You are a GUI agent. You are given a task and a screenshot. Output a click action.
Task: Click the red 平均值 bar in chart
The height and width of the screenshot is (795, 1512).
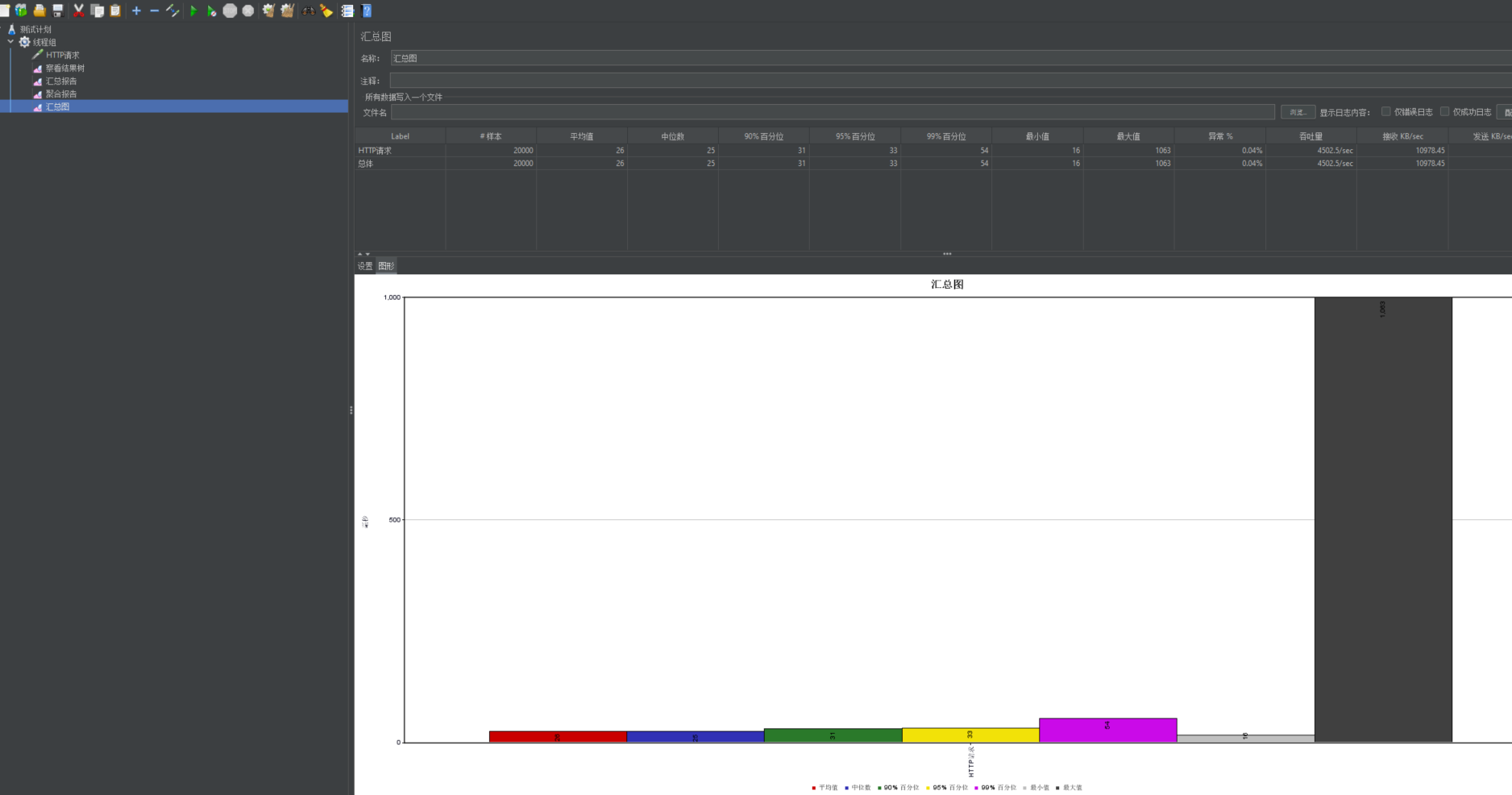point(558,737)
